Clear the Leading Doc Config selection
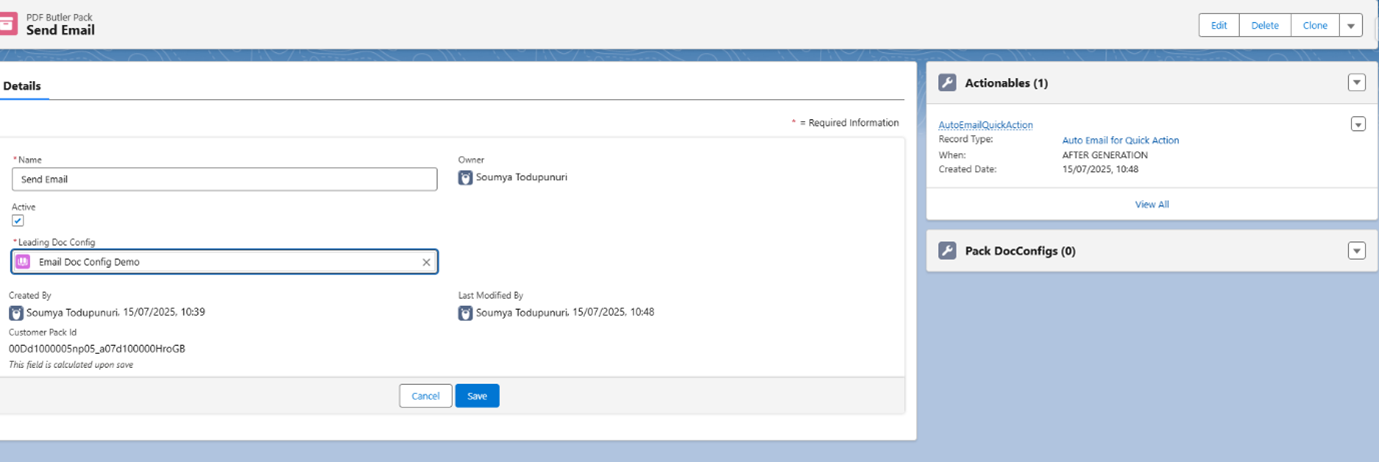Image resolution: width=1379 pixels, height=462 pixels. coord(426,262)
